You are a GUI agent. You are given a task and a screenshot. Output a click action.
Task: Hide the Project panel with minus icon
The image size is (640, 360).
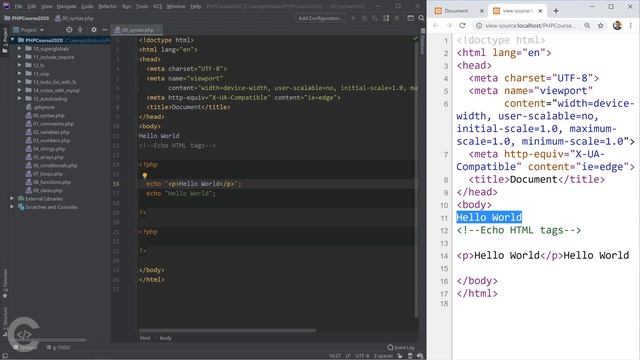pyautogui.click(x=104, y=30)
